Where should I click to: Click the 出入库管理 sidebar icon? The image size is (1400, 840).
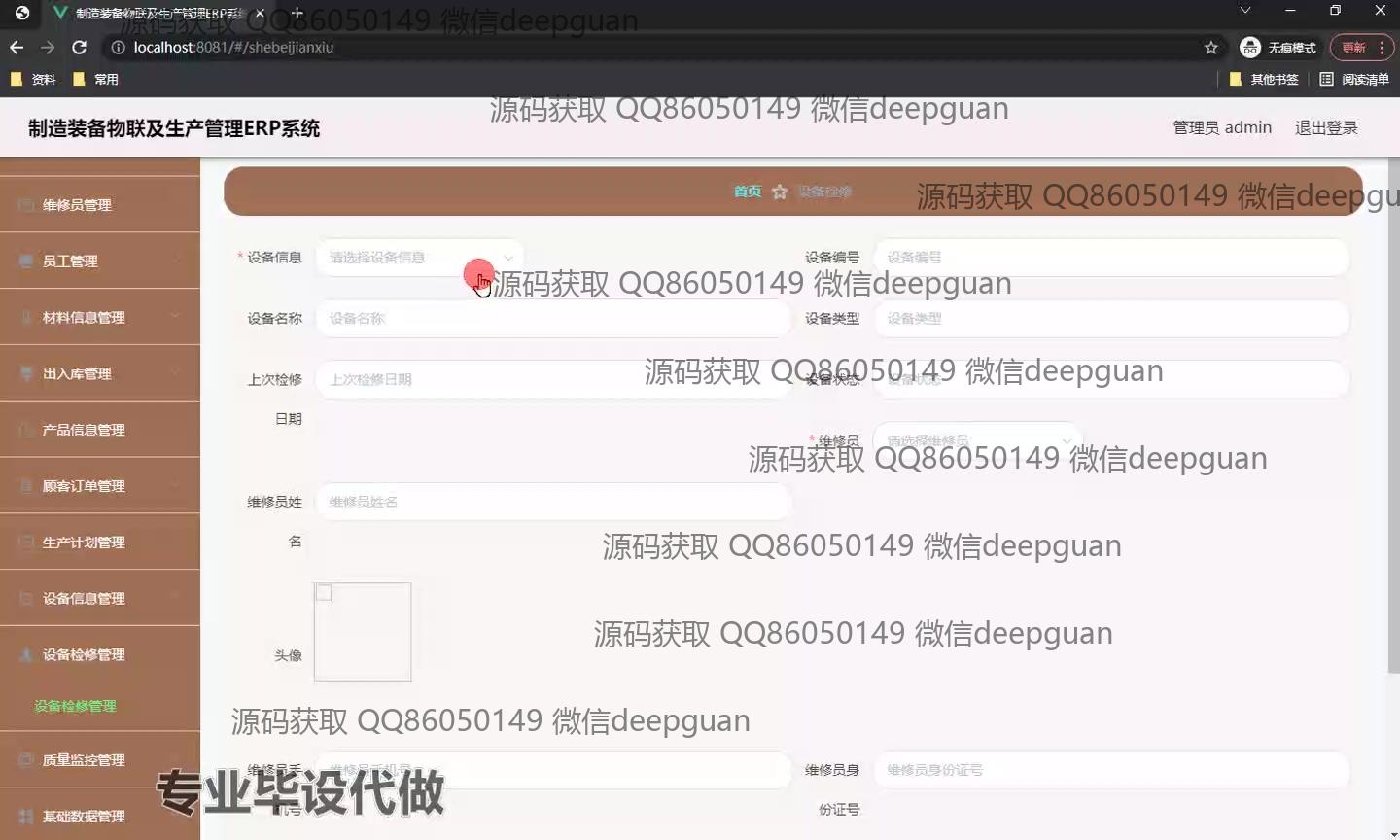click(x=26, y=373)
